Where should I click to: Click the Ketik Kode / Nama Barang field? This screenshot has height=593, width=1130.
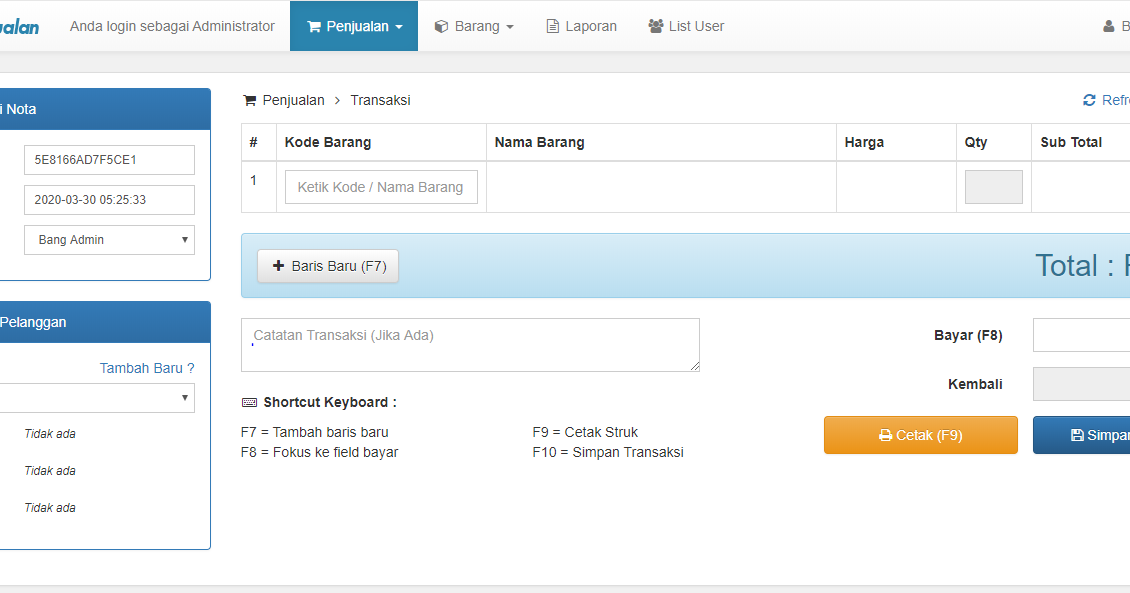[380, 187]
